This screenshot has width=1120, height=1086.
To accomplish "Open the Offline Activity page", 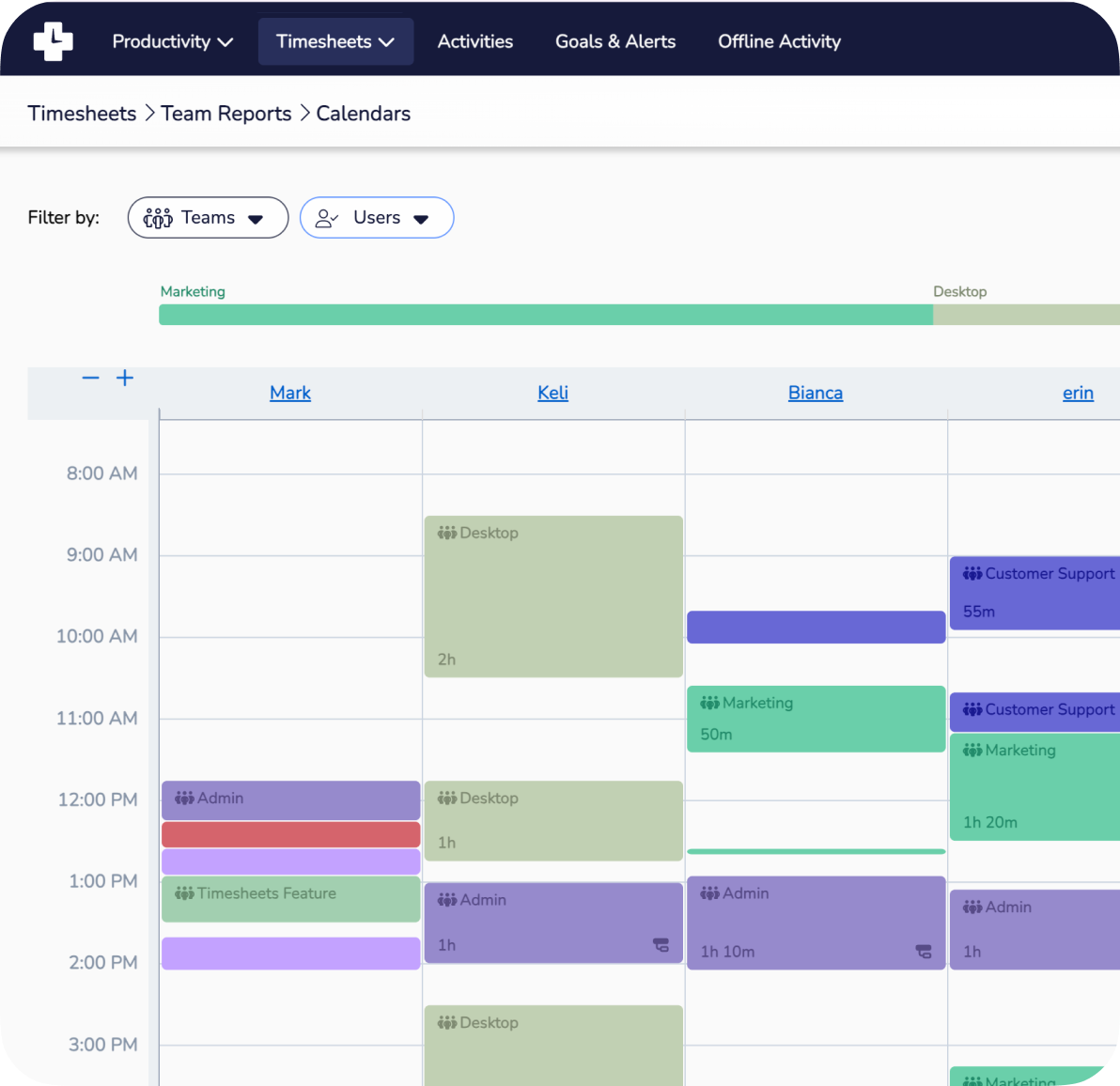I will coord(779,41).
